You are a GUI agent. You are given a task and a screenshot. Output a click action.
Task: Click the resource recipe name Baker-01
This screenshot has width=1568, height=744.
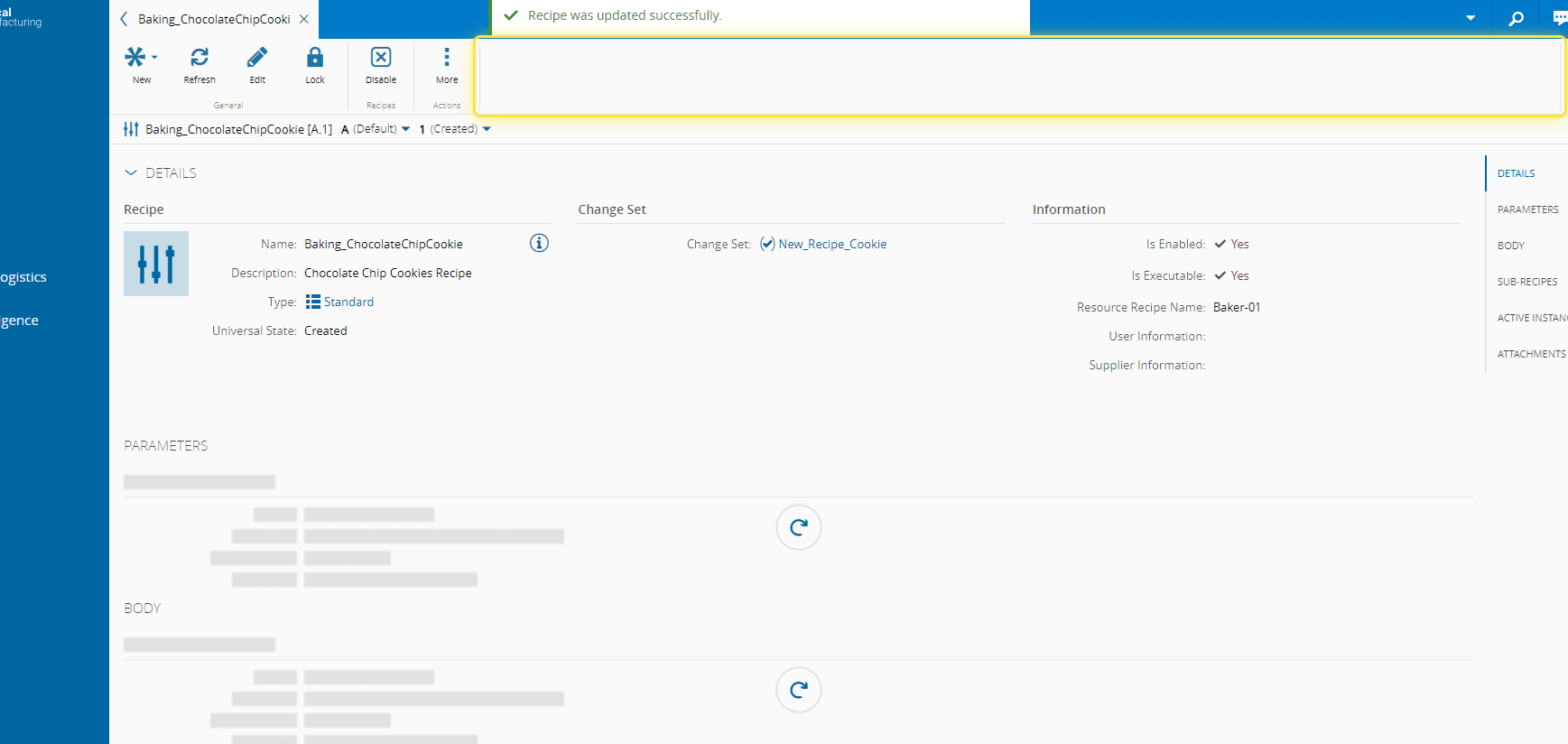pos(1237,307)
